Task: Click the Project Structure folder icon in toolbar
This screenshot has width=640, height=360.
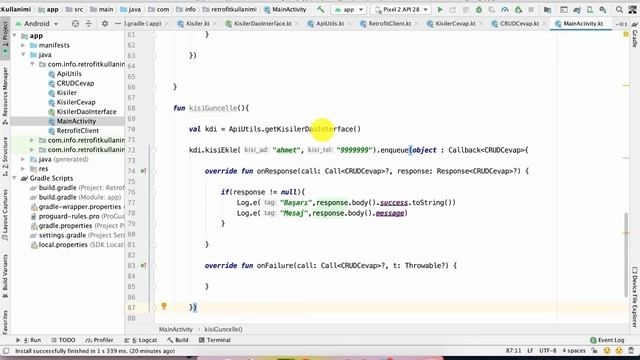Action: tap(547, 9)
